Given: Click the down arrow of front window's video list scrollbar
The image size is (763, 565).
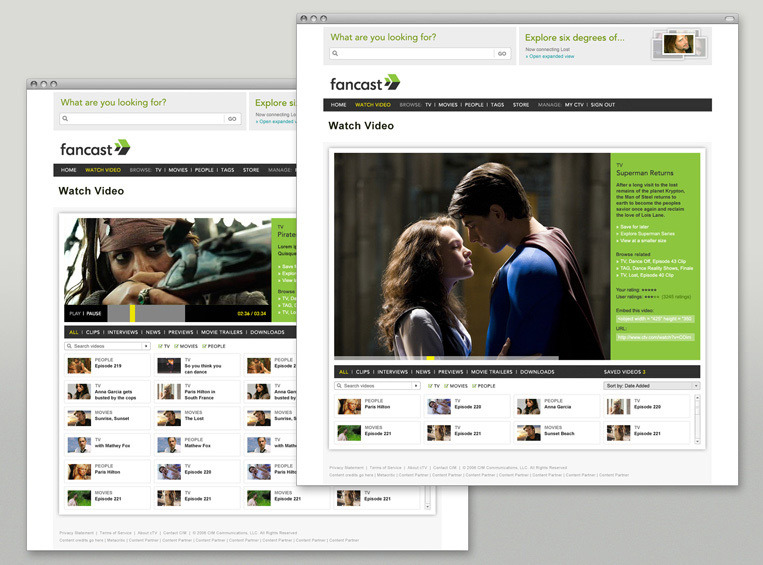Looking at the screenshot, I should 697,441.
